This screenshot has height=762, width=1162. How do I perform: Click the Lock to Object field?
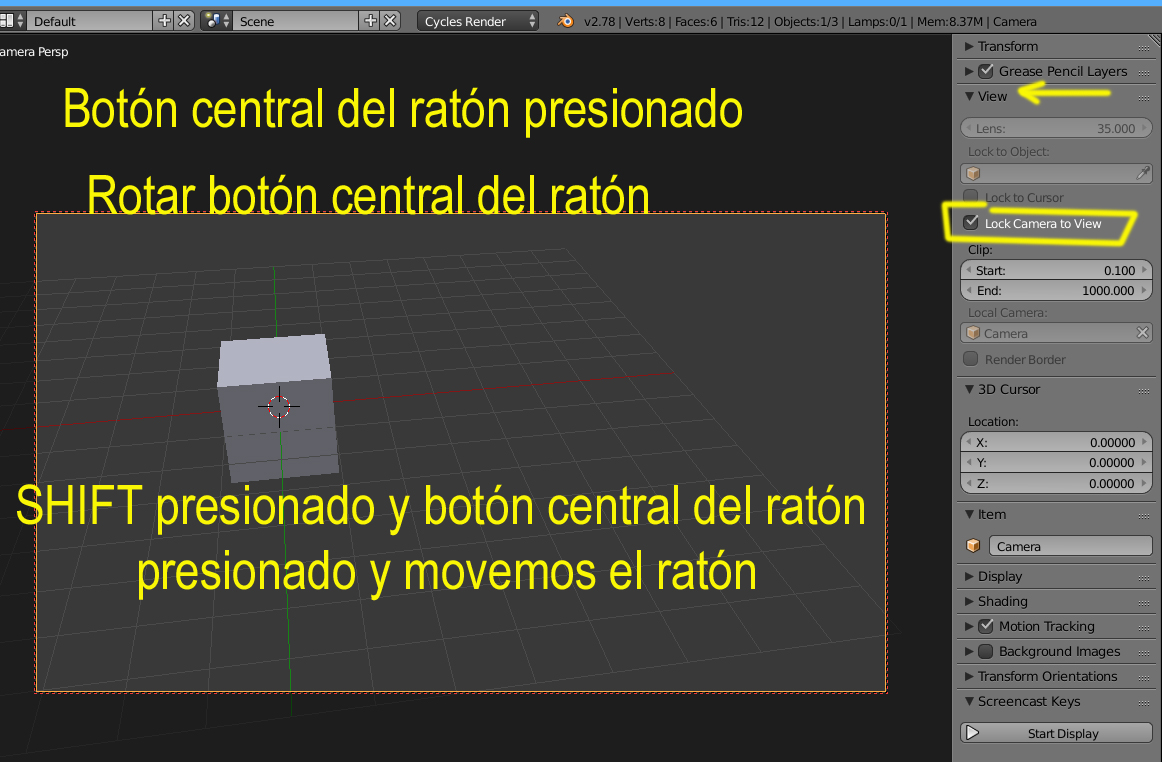coord(1056,173)
